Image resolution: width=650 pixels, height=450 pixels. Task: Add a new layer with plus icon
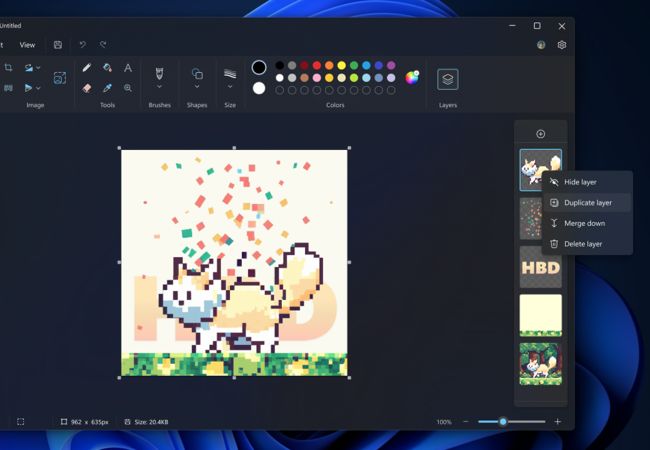tap(541, 134)
